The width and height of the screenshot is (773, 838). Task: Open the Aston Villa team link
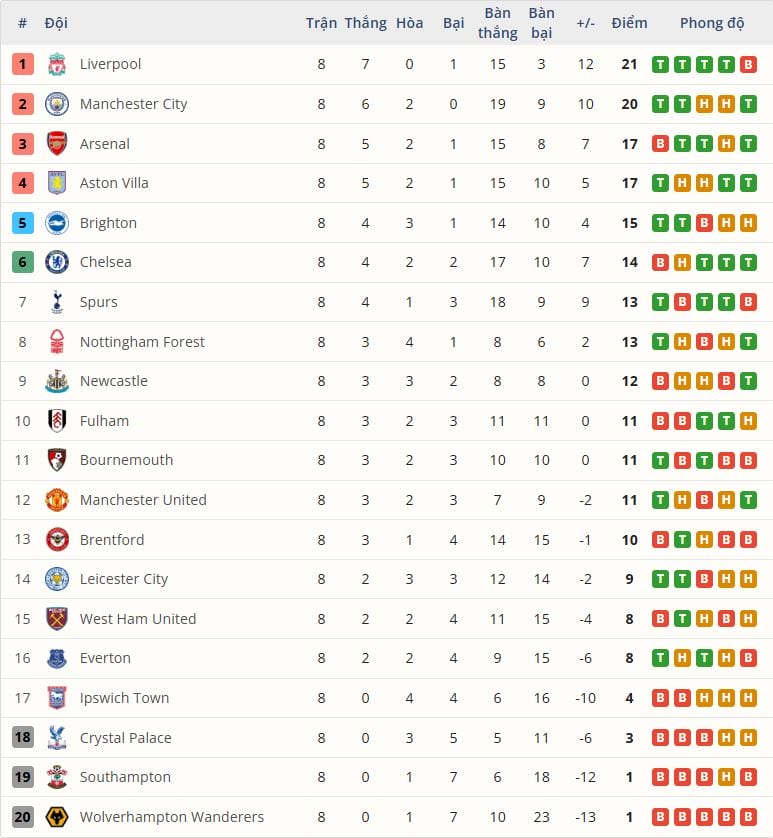(114, 183)
